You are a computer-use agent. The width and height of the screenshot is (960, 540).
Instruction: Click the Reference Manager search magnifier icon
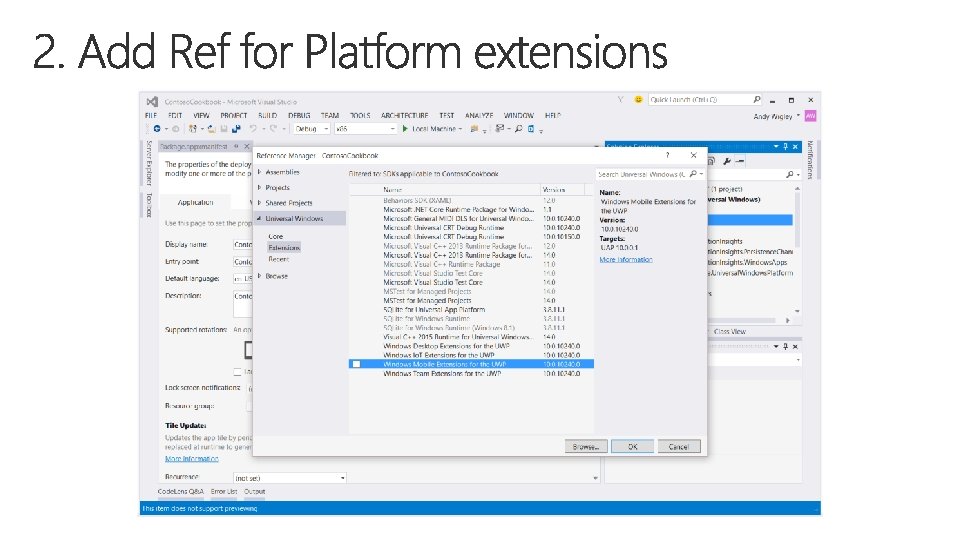[693, 174]
